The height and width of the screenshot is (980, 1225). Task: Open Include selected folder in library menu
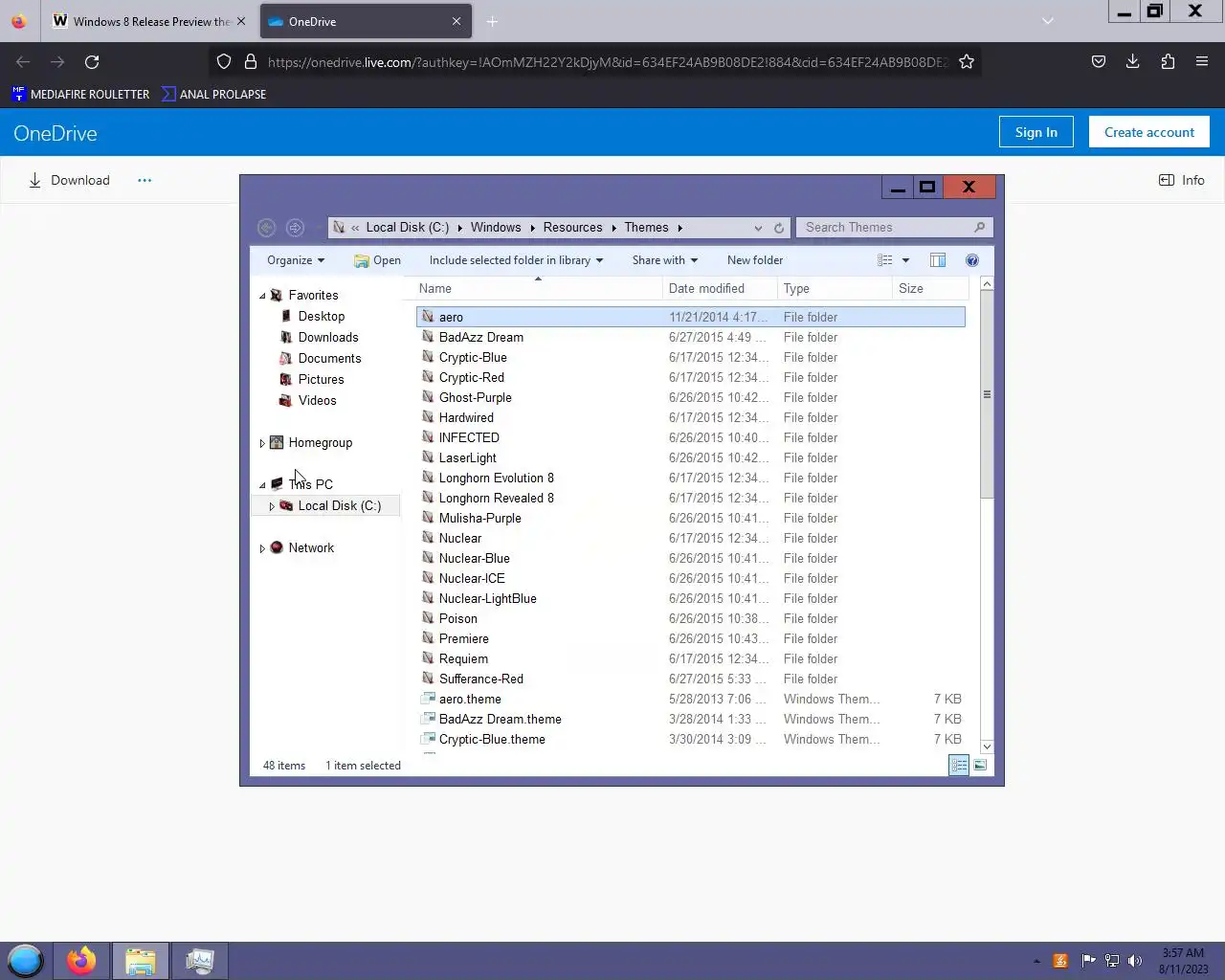pyautogui.click(x=516, y=260)
